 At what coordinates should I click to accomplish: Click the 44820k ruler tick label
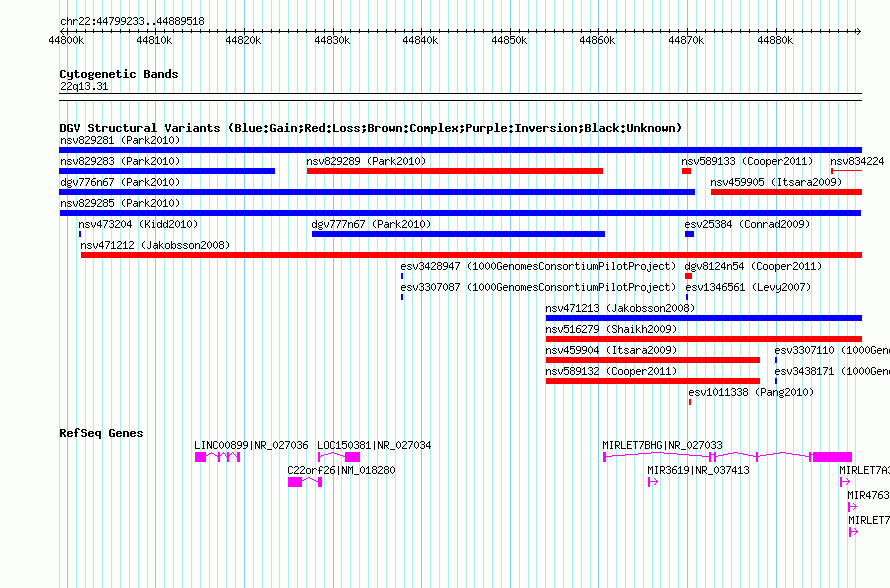[243, 40]
